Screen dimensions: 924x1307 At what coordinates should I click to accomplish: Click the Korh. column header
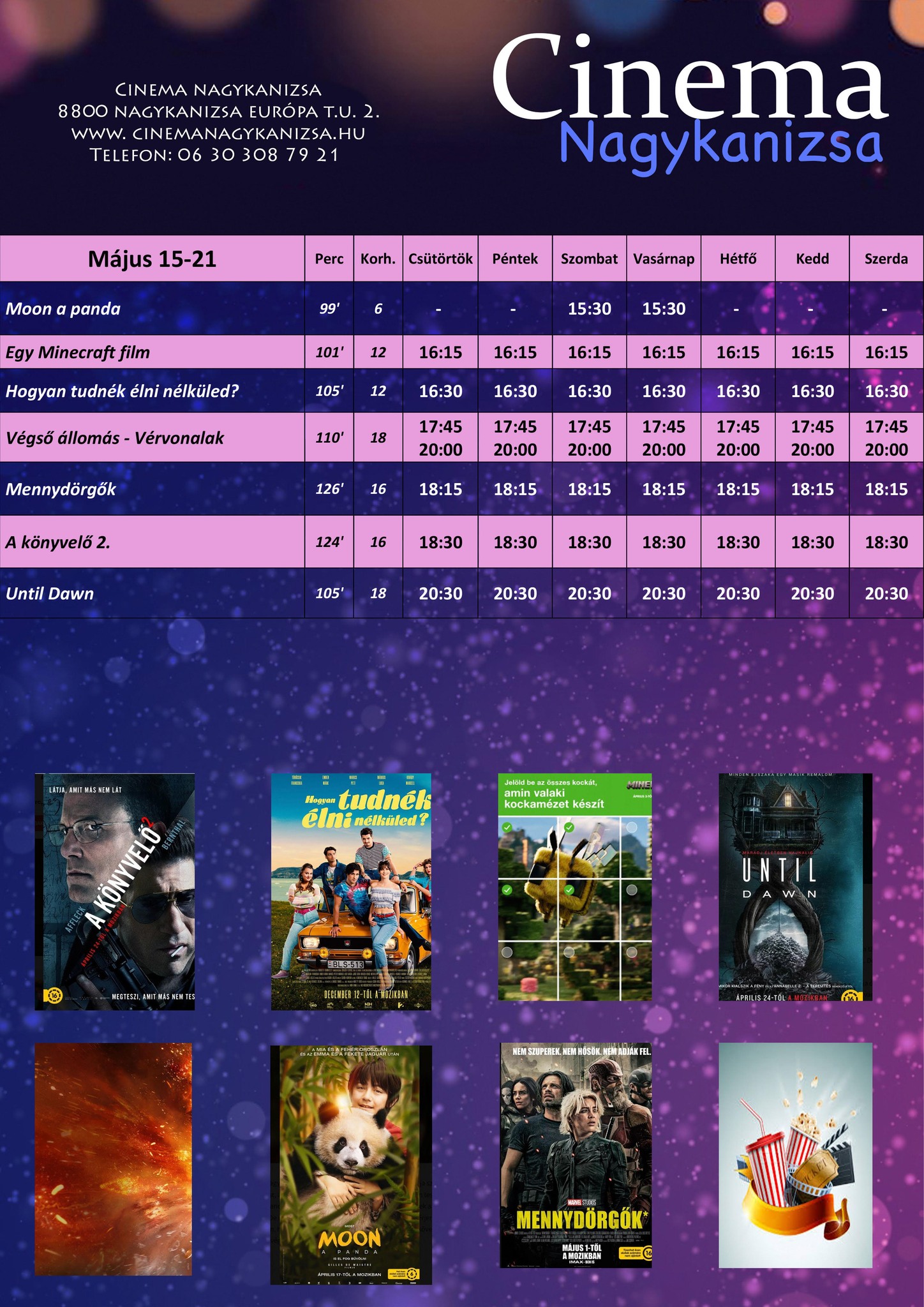[378, 258]
